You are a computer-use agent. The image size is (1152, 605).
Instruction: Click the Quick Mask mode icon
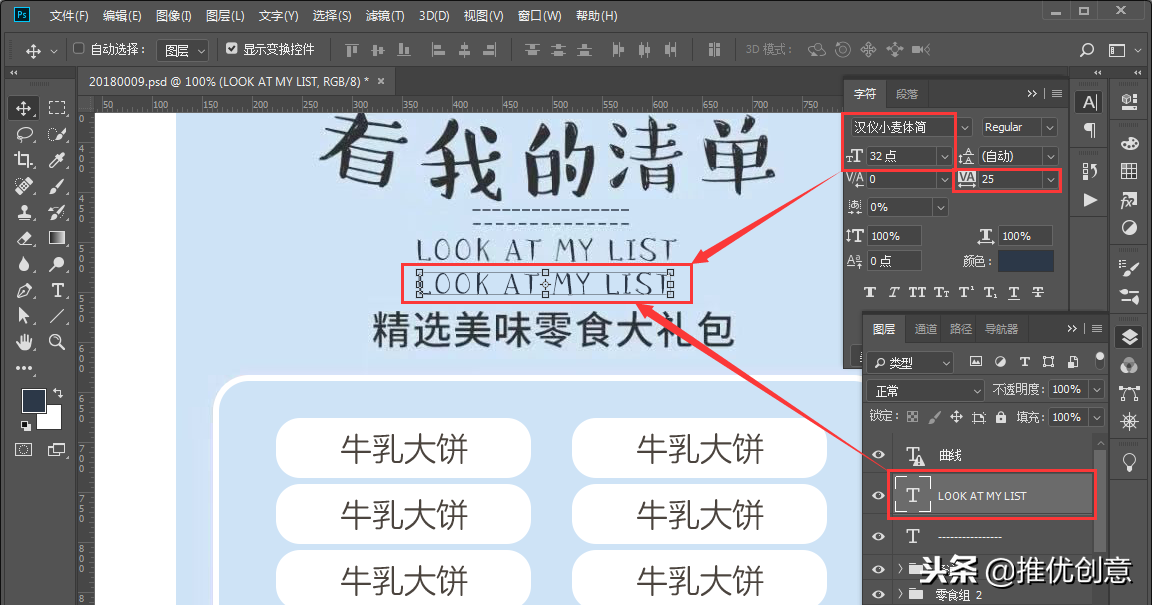(x=24, y=449)
